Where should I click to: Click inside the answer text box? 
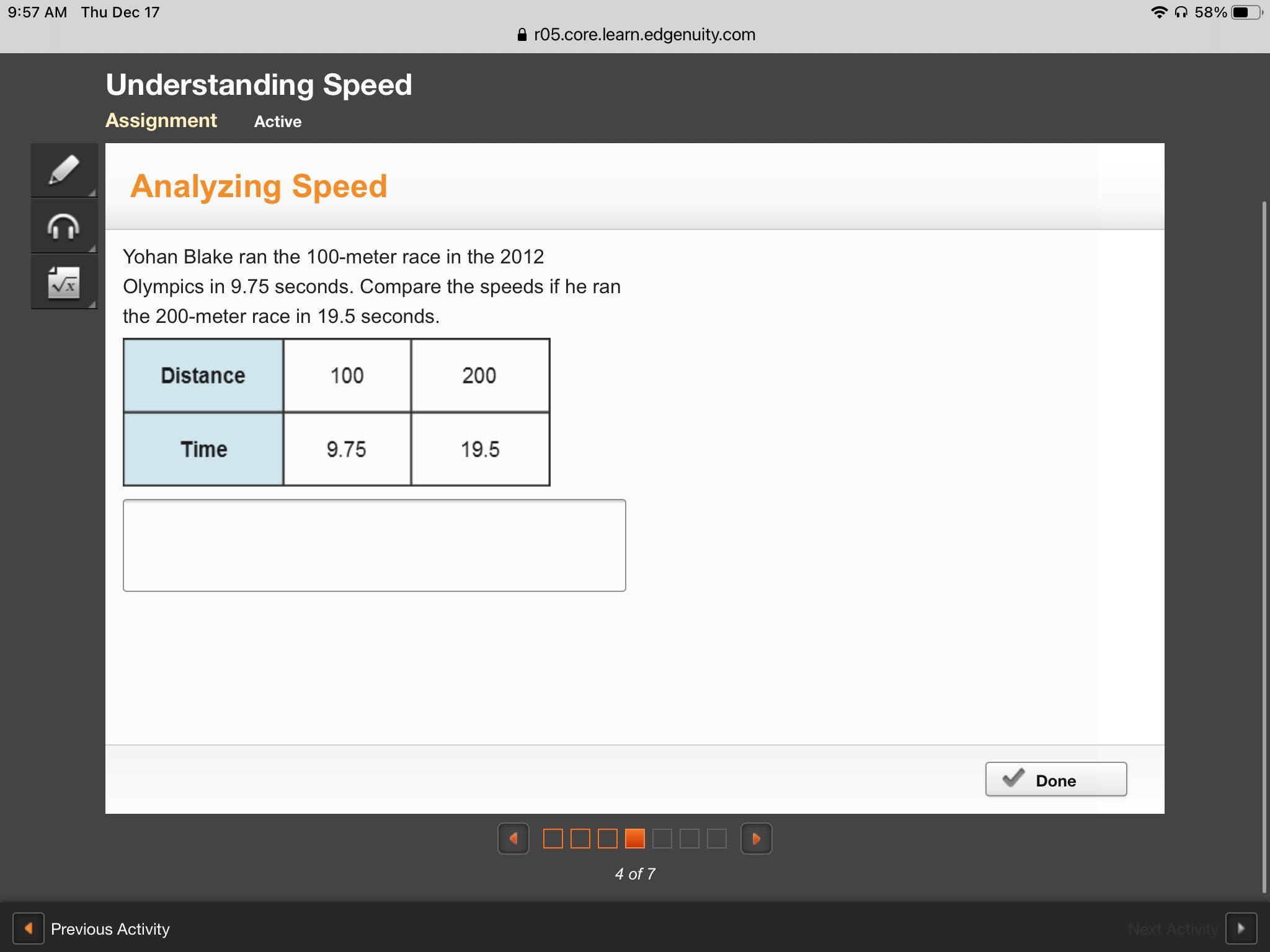[374, 545]
